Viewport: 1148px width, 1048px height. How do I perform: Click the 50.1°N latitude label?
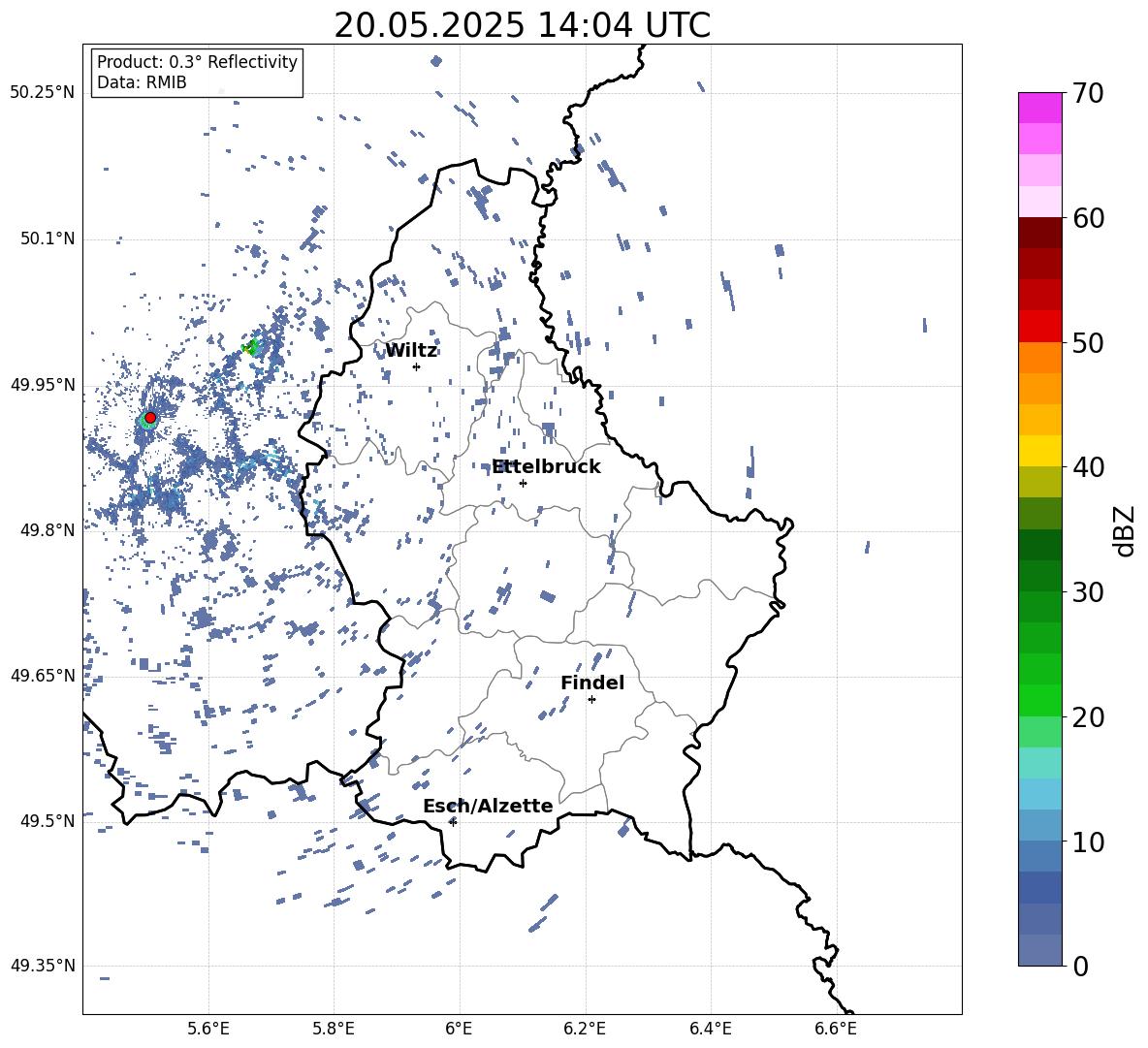pos(48,239)
